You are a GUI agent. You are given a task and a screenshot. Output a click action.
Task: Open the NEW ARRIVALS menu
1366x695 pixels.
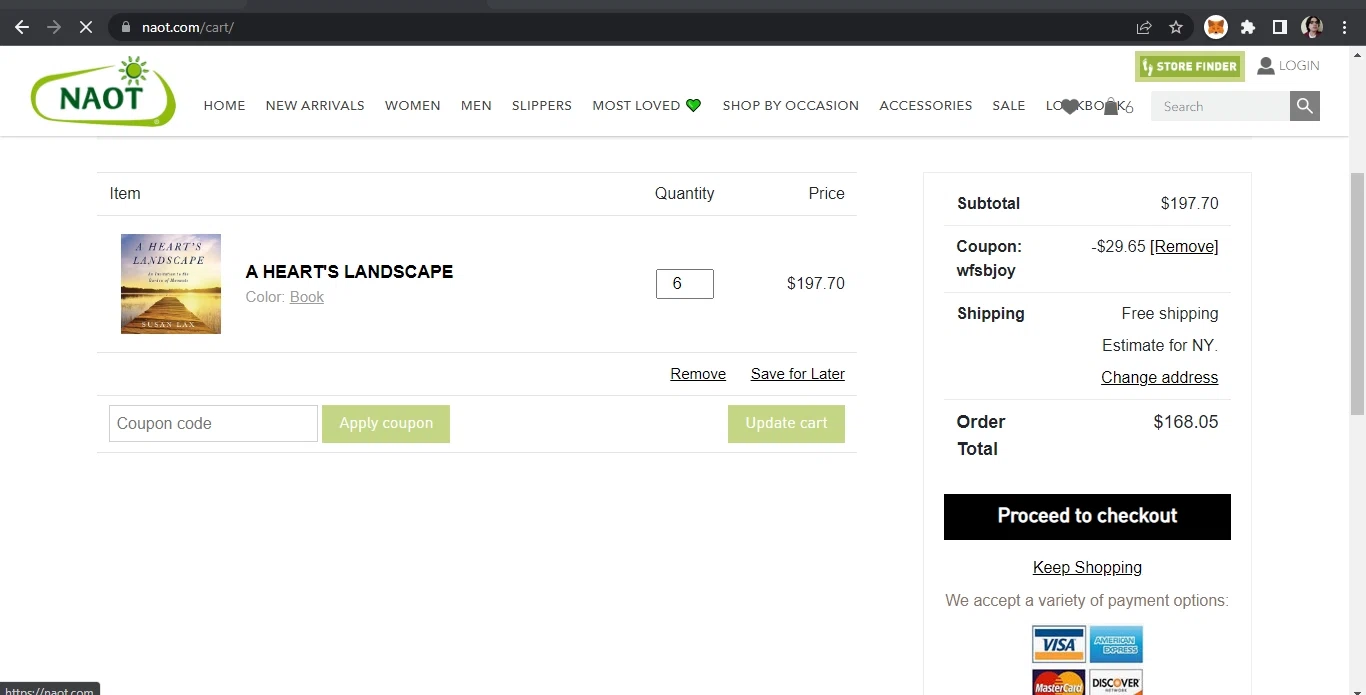pyautogui.click(x=315, y=106)
